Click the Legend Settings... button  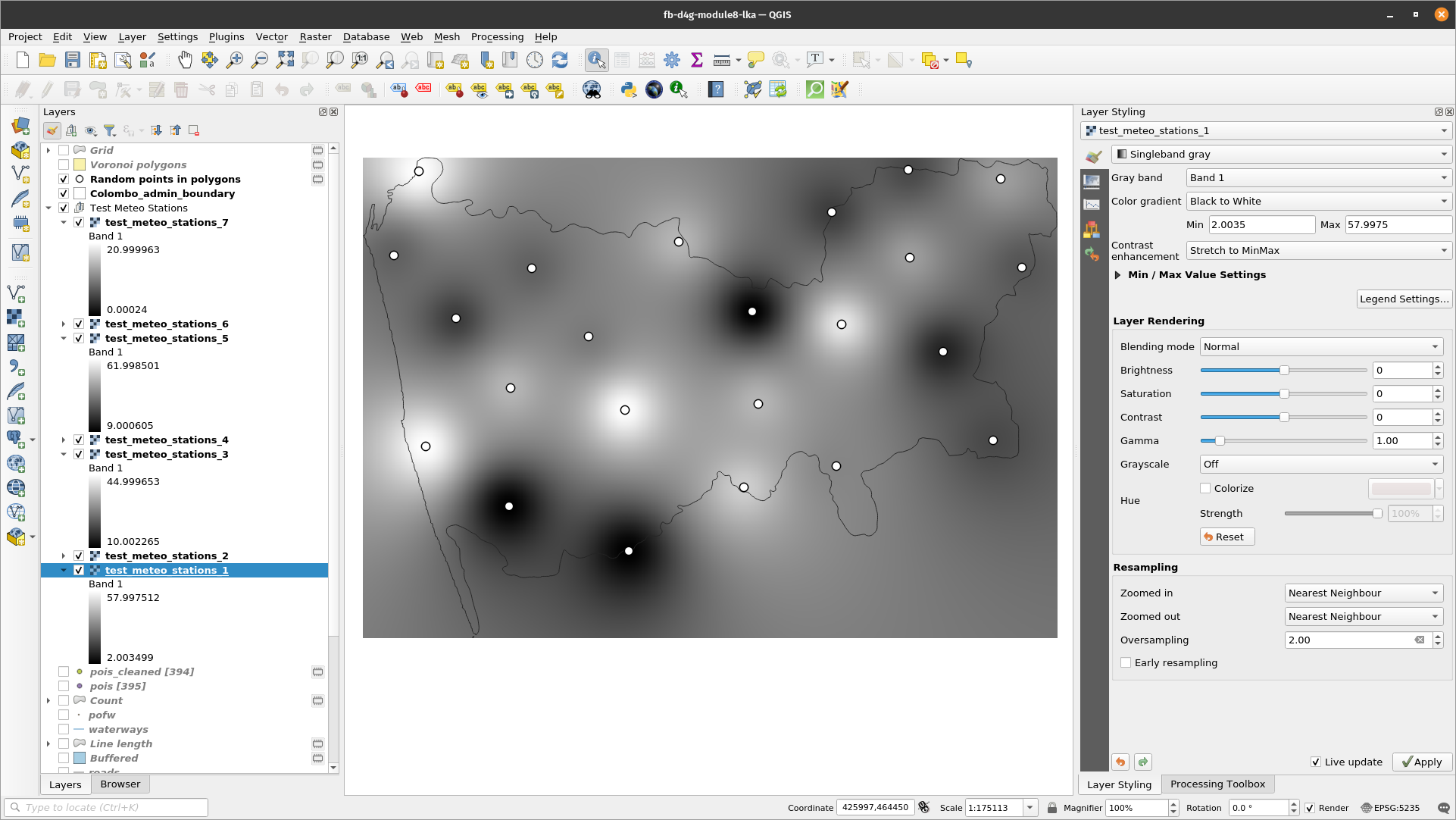click(x=1404, y=299)
